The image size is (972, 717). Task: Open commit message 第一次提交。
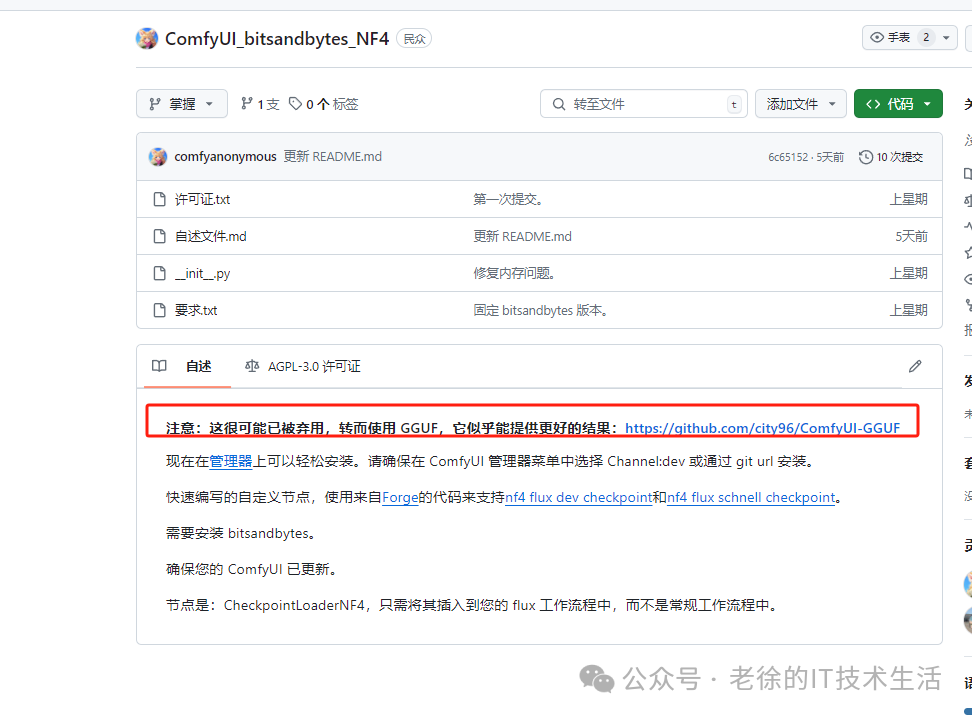point(508,200)
